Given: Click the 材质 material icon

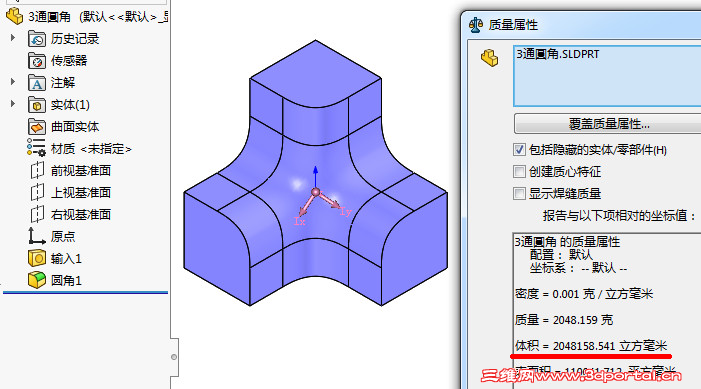Looking at the screenshot, I should click(x=36, y=148).
